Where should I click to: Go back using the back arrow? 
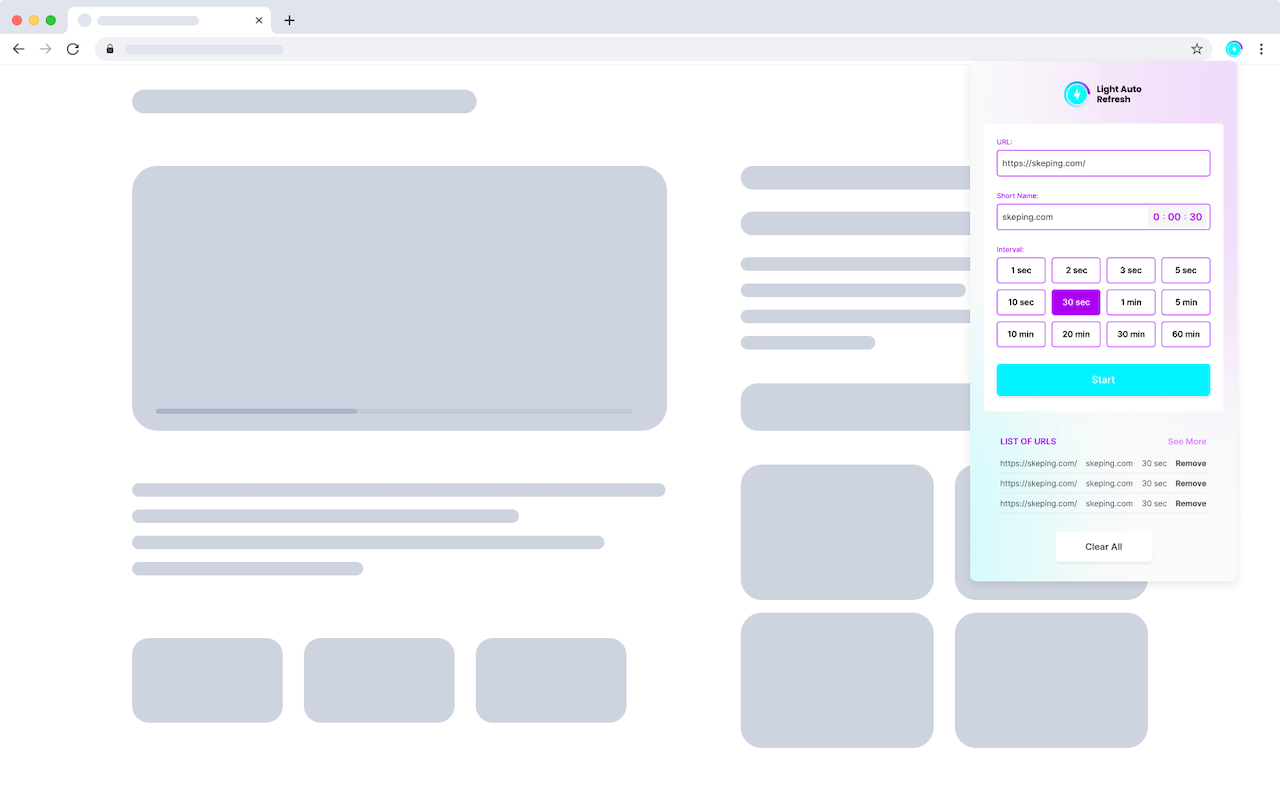pyautogui.click(x=18, y=48)
